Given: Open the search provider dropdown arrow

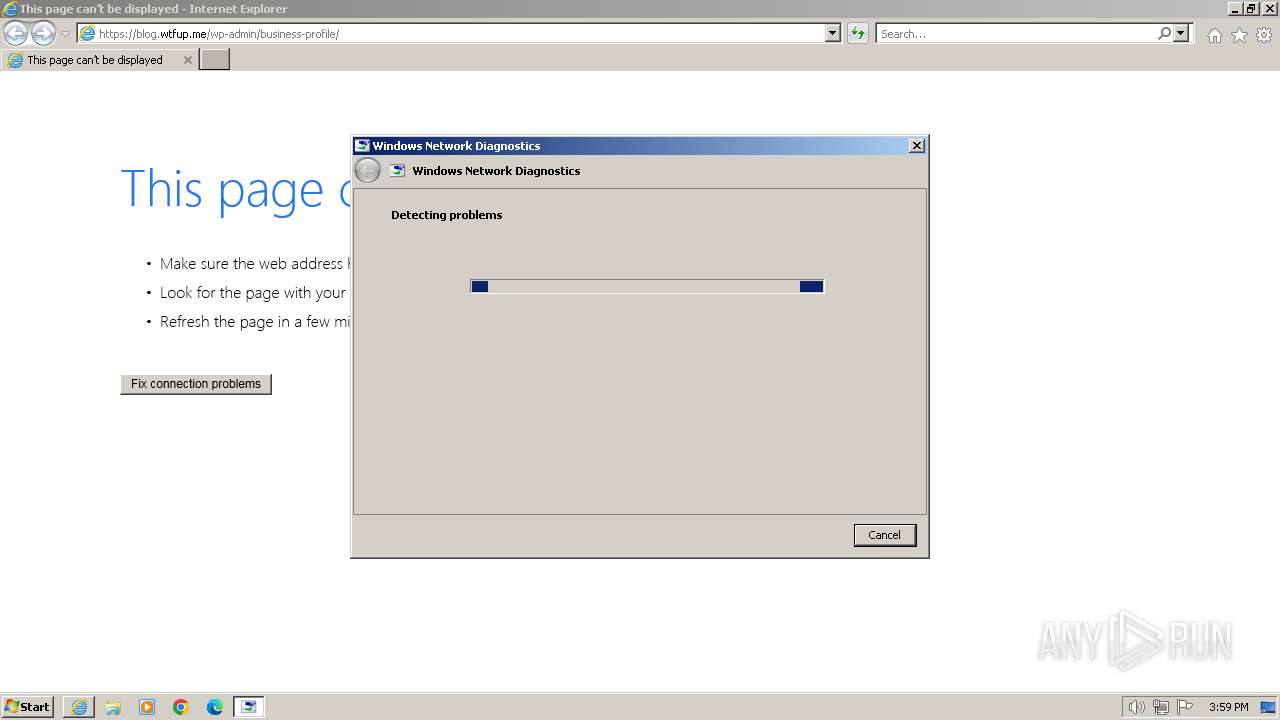Looking at the screenshot, I should coord(1182,34).
